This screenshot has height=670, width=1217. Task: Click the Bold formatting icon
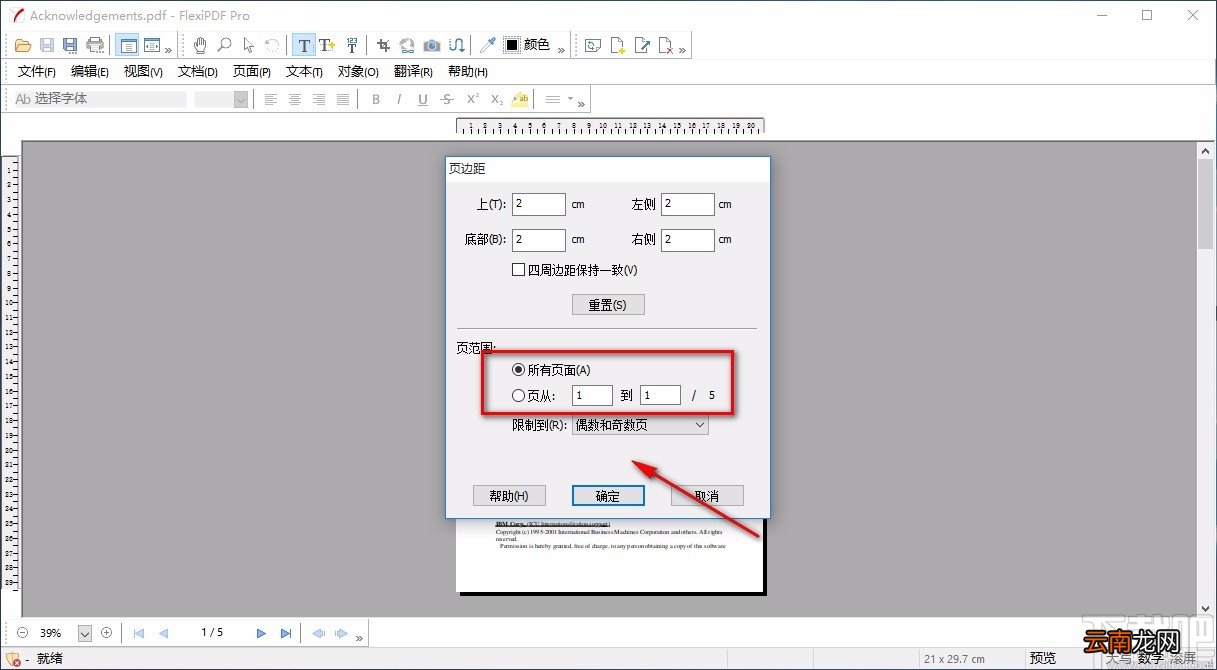(376, 99)
